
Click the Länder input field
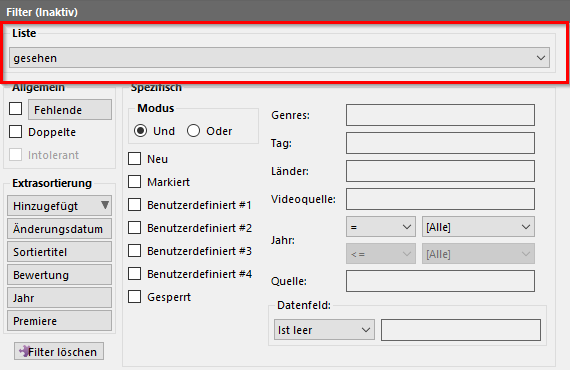(440, 171)
